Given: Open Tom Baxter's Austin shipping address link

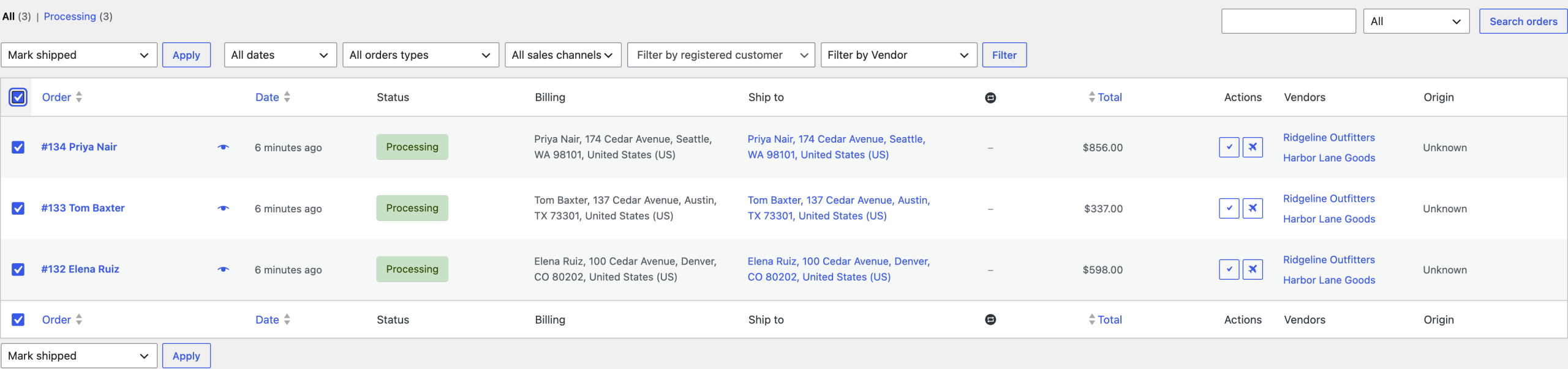Looking at the screenshot, I should pyautogui.click(x=839, y=208).
